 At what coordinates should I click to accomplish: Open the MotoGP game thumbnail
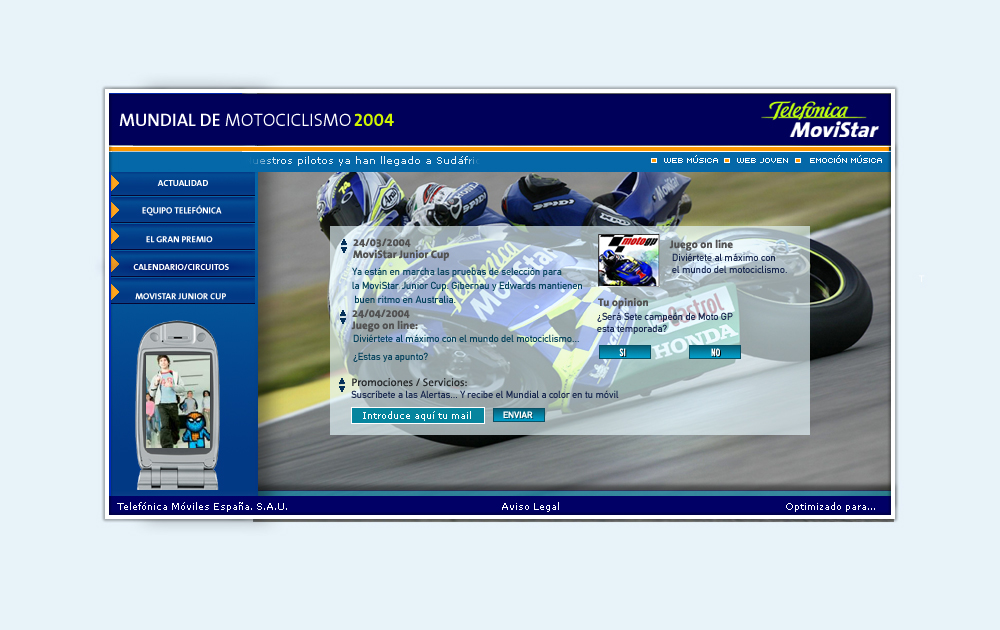click(628, 260)
